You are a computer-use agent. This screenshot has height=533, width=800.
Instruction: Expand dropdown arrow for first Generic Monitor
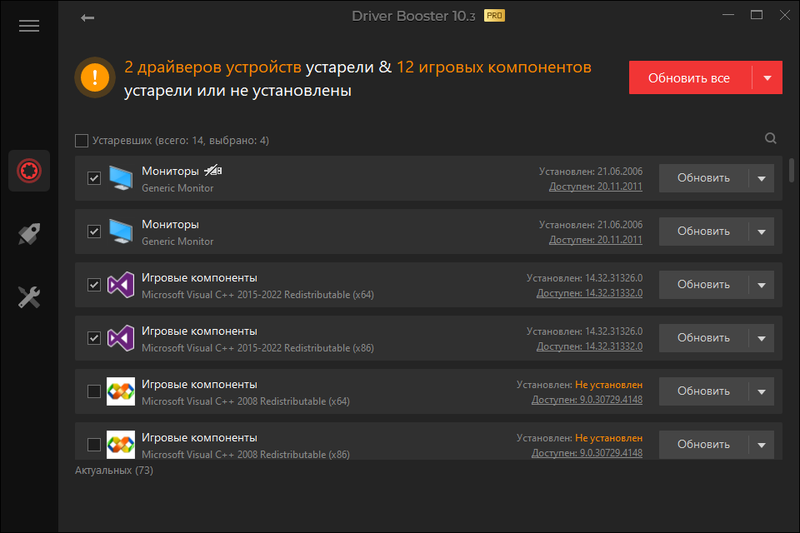coord(762,179)
